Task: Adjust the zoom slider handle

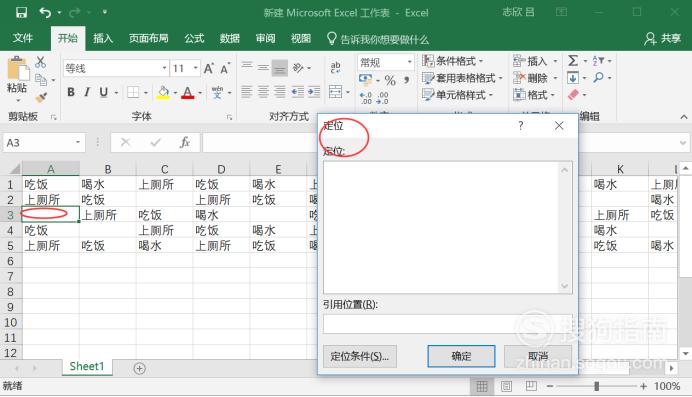Action: pos(596,386)
